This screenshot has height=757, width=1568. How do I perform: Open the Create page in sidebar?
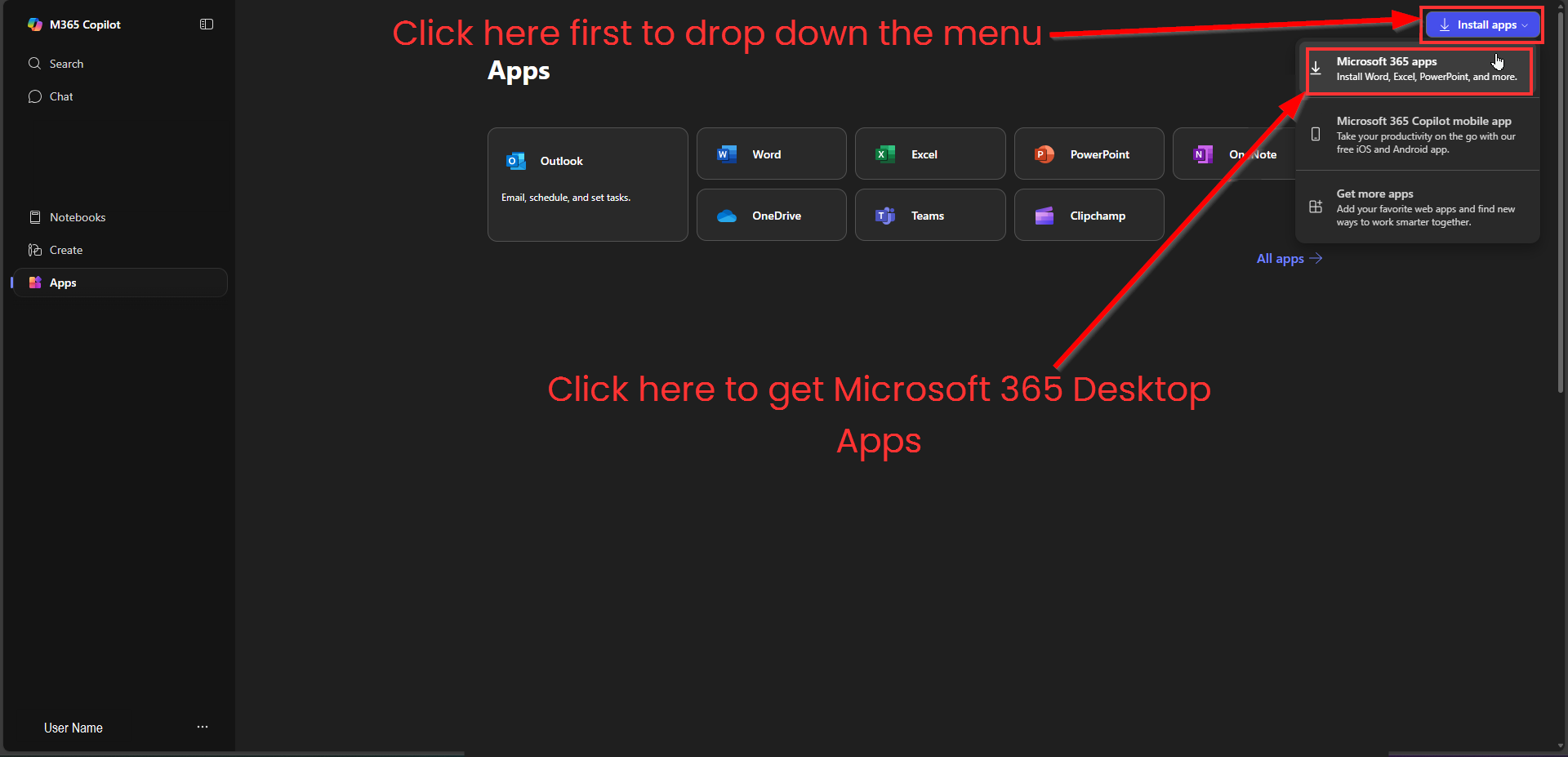(x=119, y=250)
